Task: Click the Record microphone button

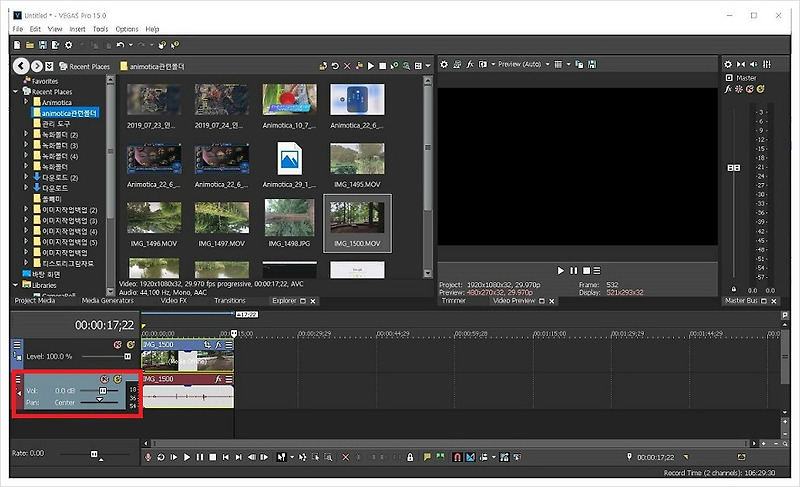Action: pos(148,457)
